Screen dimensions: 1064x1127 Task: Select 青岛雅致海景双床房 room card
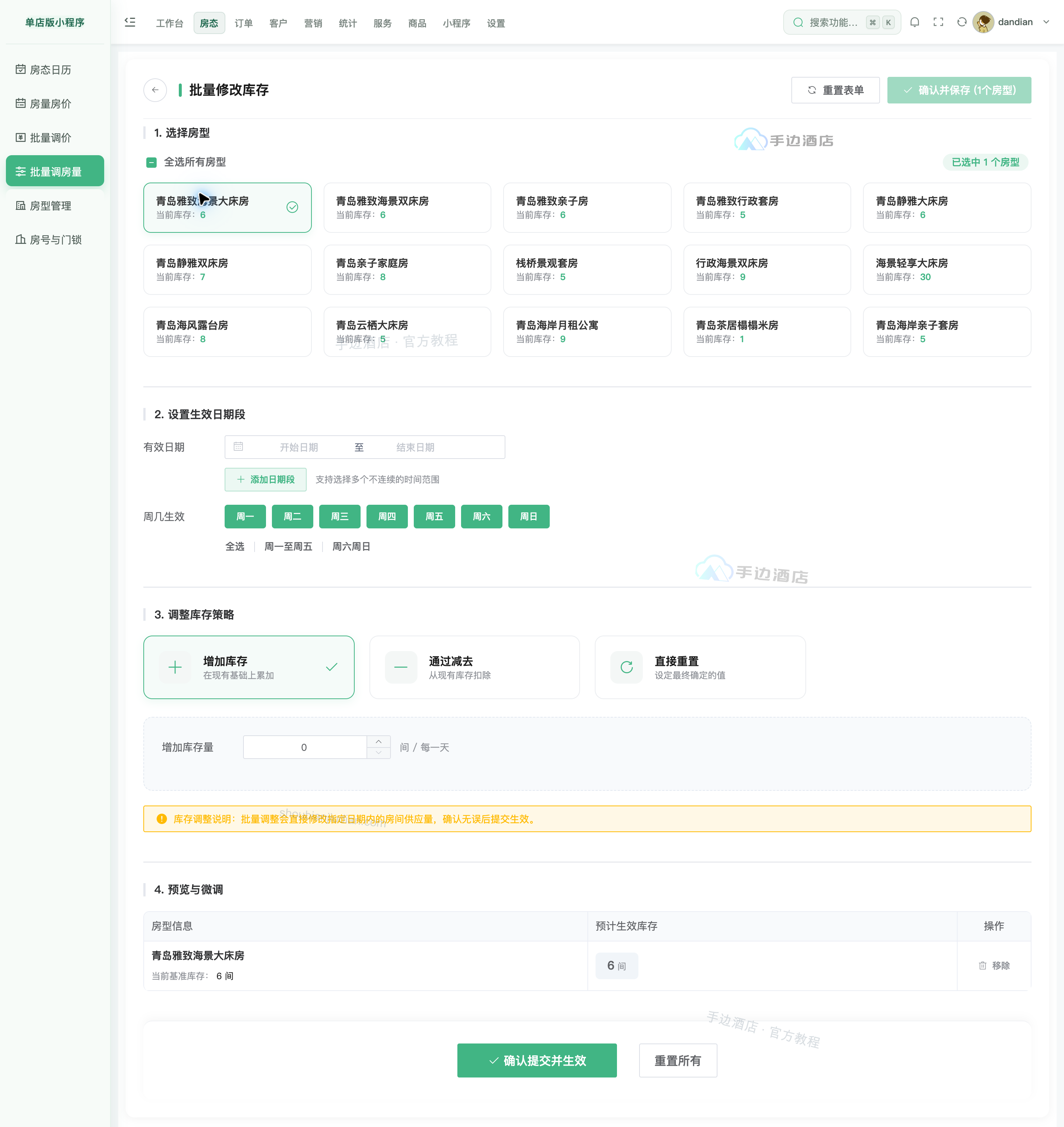point(407,208)
